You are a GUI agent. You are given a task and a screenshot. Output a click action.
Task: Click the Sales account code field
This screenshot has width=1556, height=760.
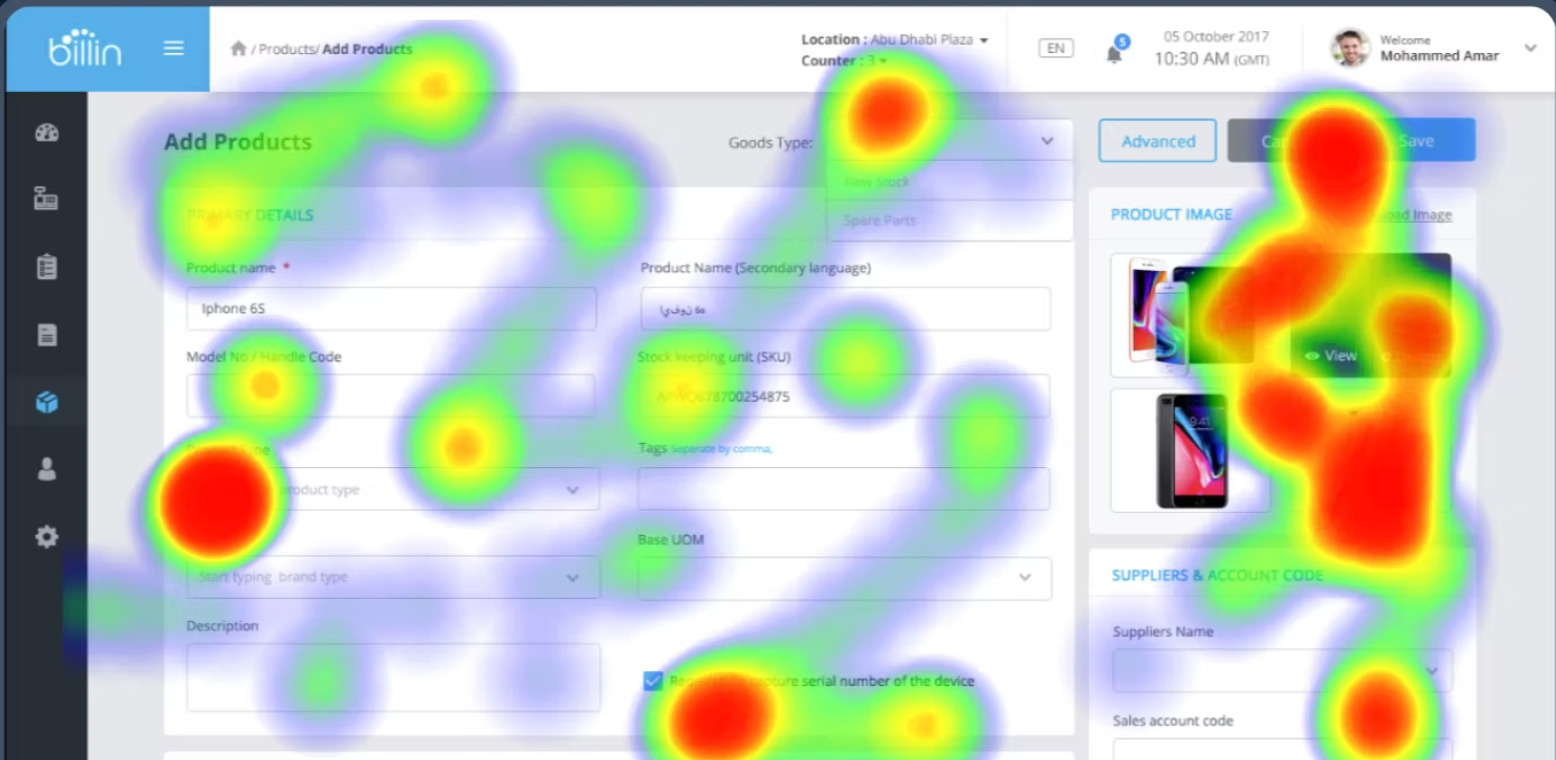tap(1282, 749)
